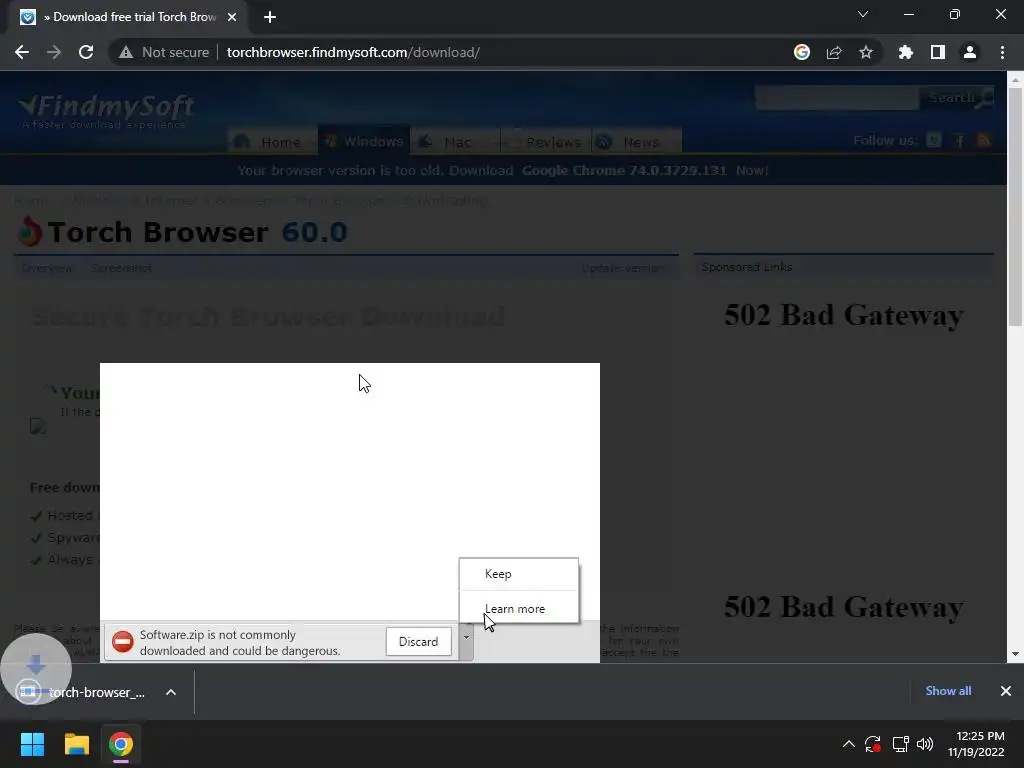Open the Not secure site warning
This screenshot has height=768, width=1024.
[164, 52]
